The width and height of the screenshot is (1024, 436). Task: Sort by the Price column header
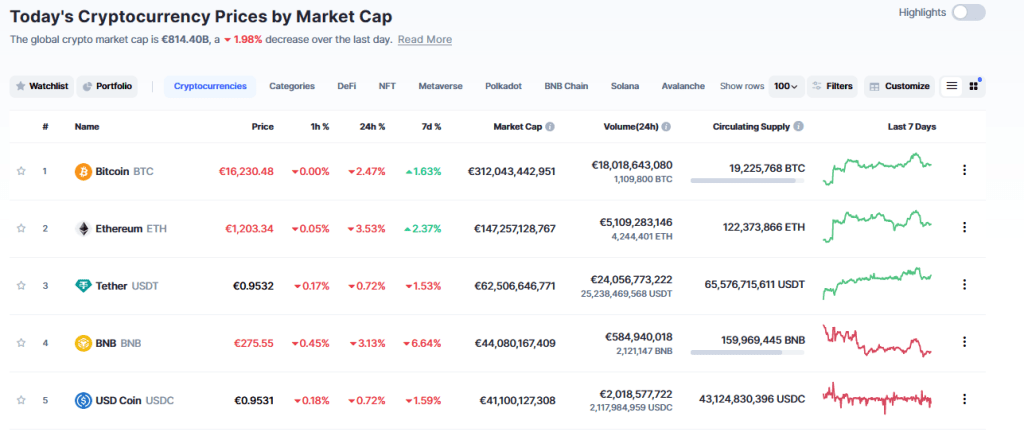[x=263, y=127]
